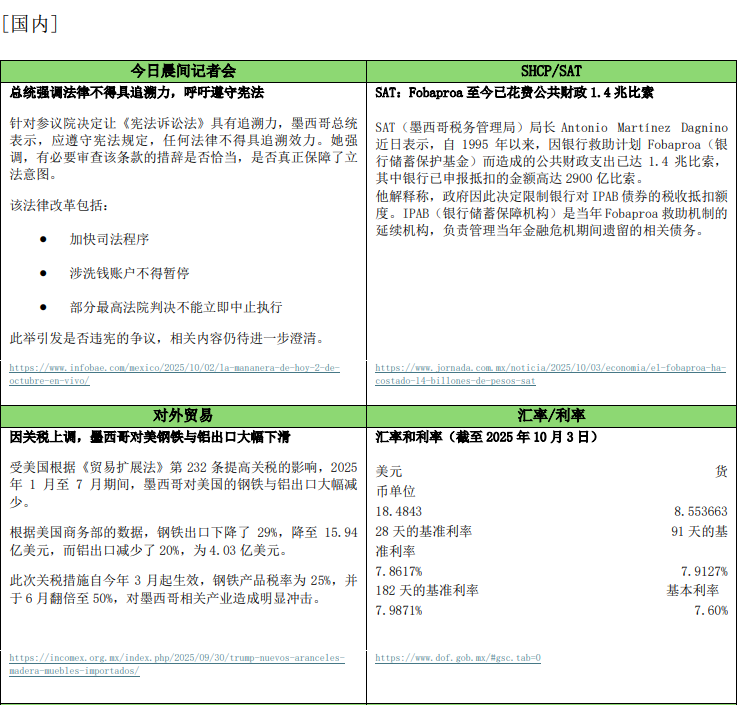Click the bullet item "加快司法程序"

109,240
